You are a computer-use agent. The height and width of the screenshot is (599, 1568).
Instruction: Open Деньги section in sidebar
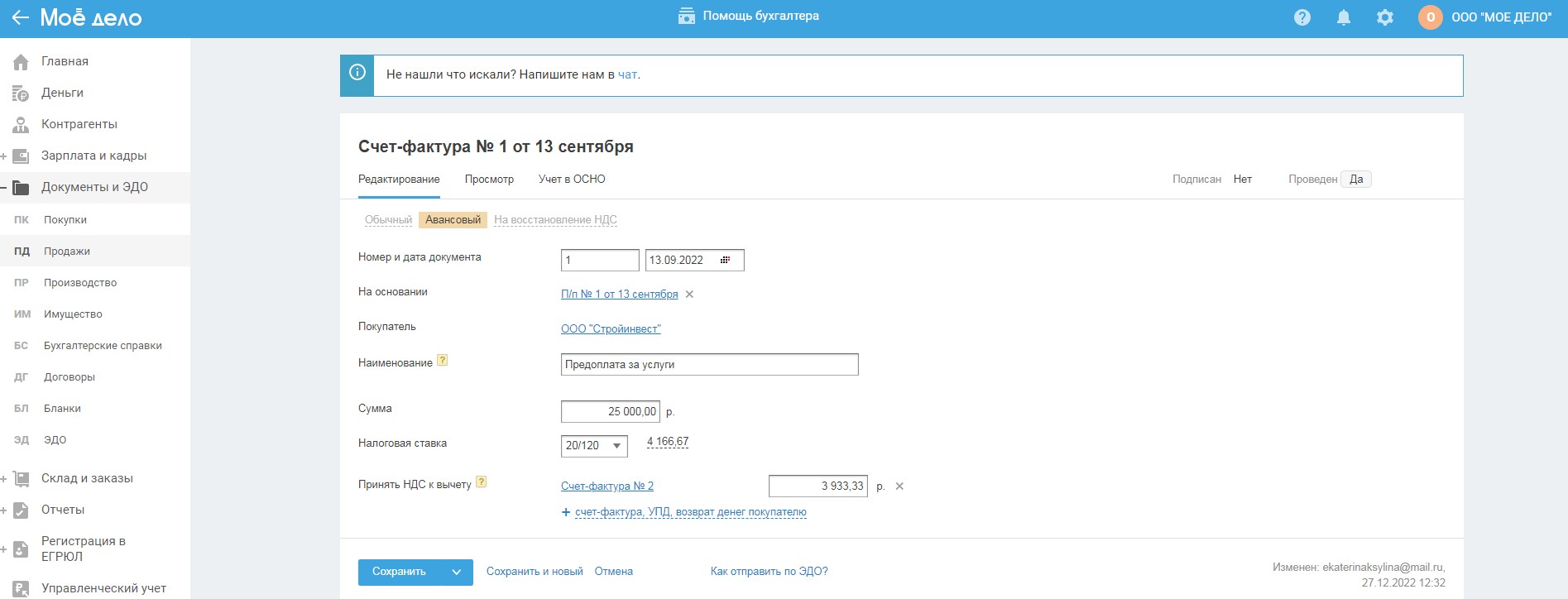[62, 93]
